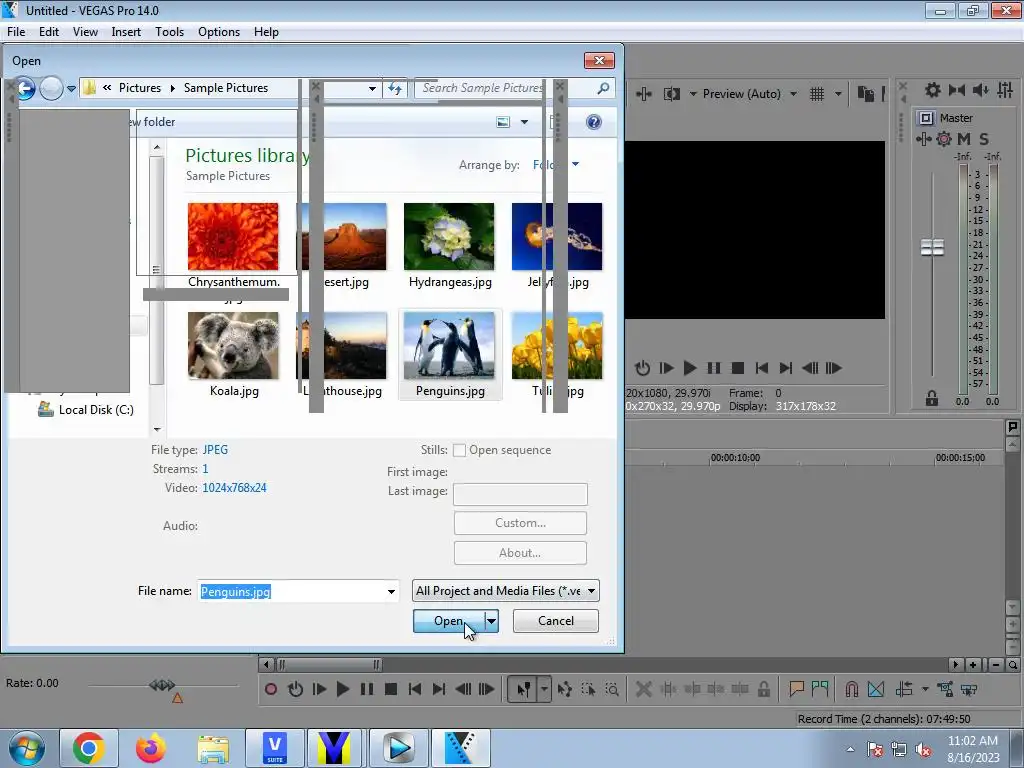1024x768 pixels.
Task: Click the Lock Event padlock in timeline toolbar
Action: (x=763, y=689)
